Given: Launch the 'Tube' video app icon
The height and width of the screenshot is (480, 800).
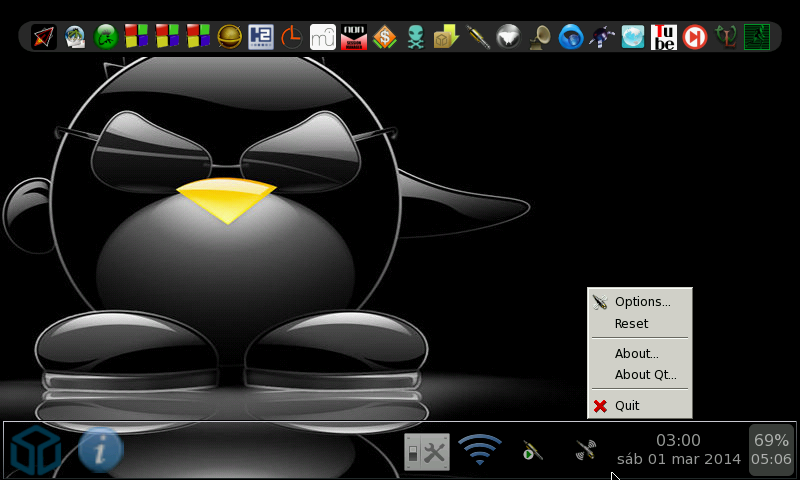Looking at the screenshot, I should 664,37.
